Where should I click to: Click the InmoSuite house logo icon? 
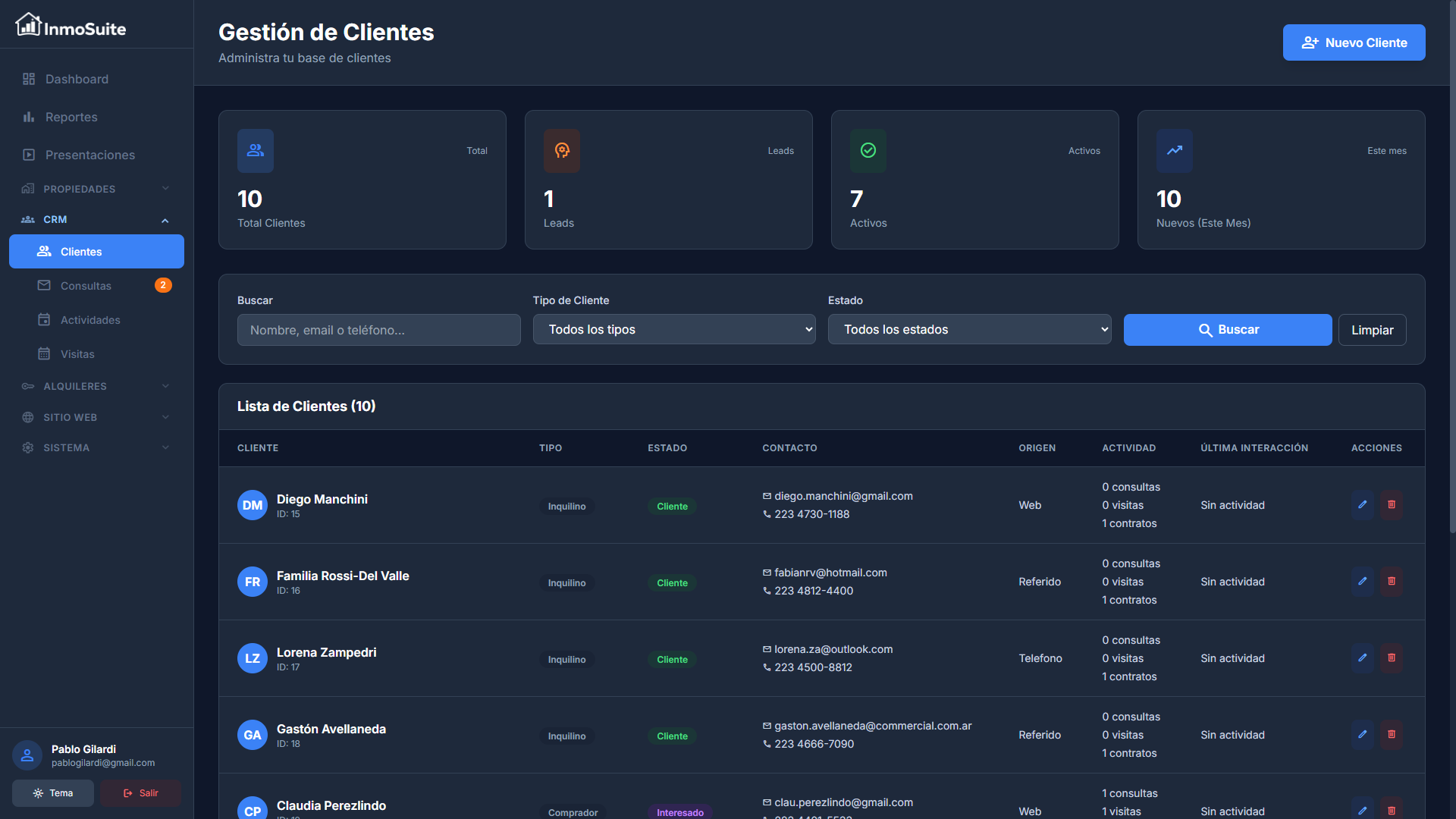point(28,25)
